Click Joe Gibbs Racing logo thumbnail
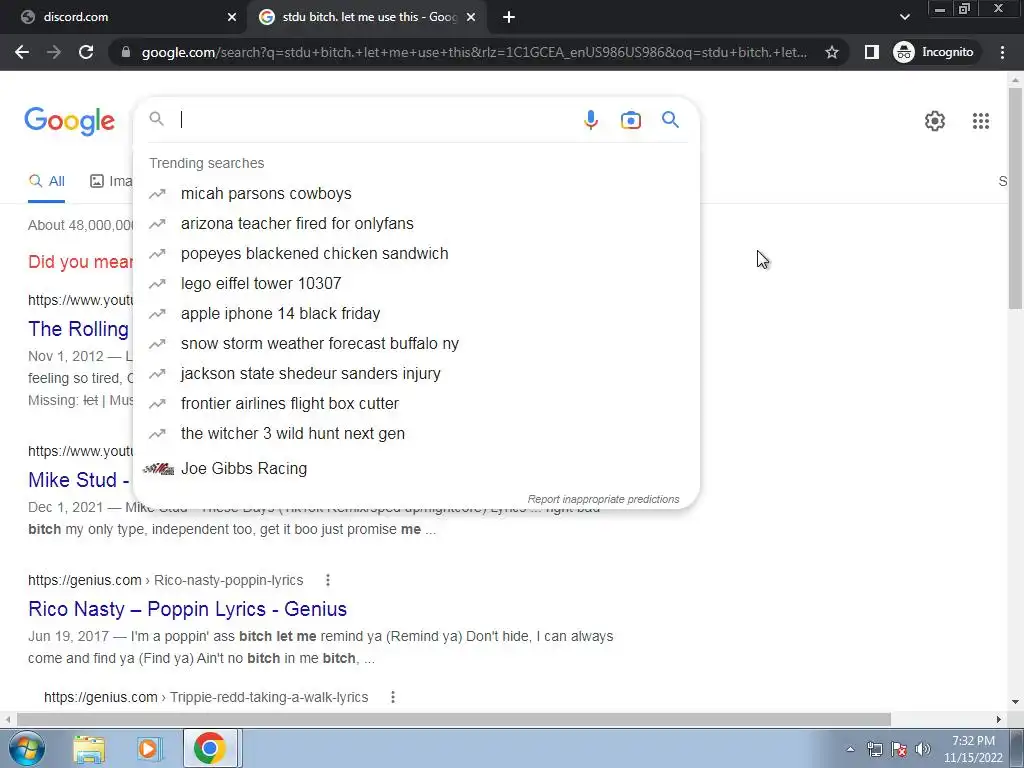1024x768 pixels. (x=158, y=469)
